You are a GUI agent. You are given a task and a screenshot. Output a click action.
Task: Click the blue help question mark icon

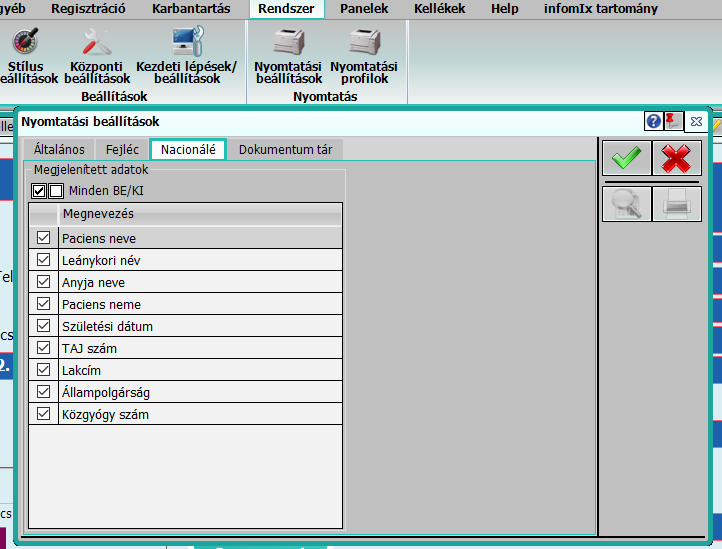coord(654,121)
